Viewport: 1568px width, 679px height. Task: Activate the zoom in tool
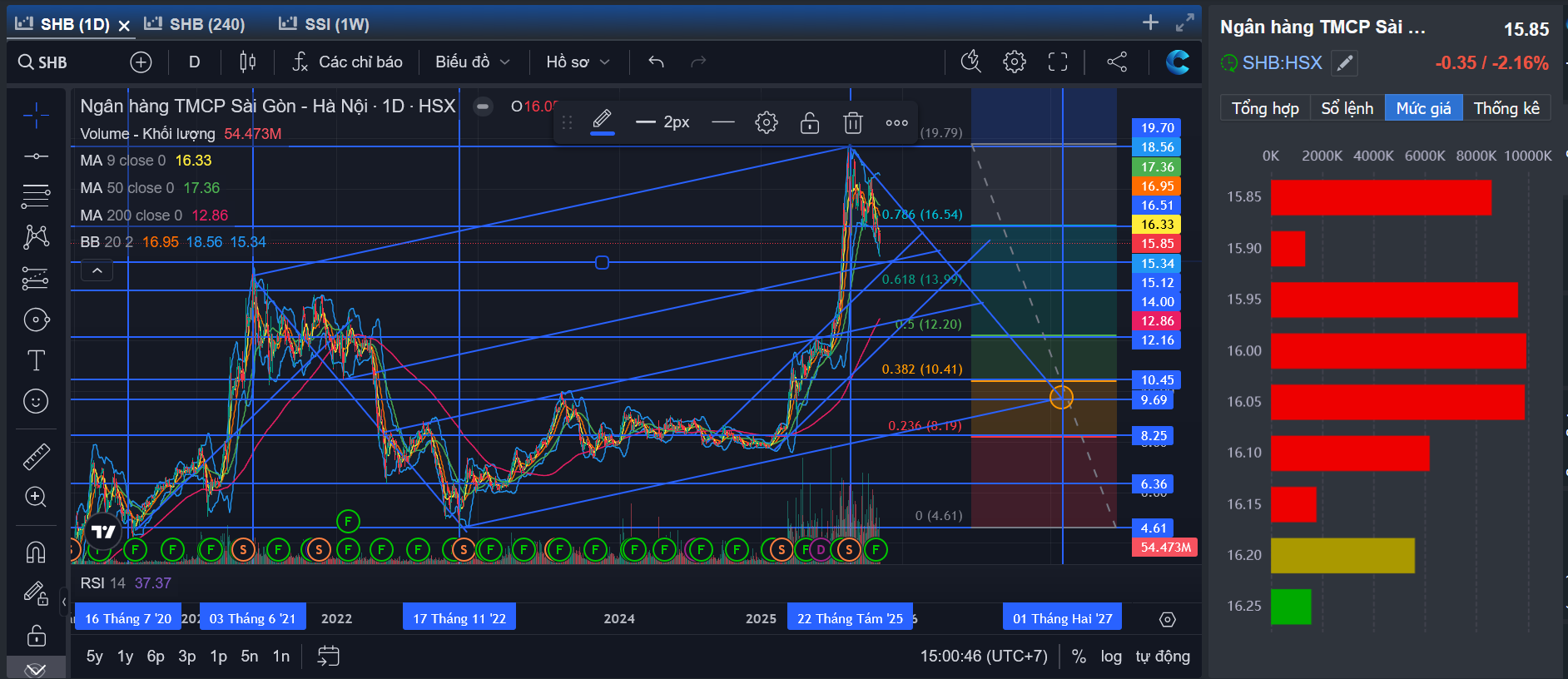(x=36, y=497)
